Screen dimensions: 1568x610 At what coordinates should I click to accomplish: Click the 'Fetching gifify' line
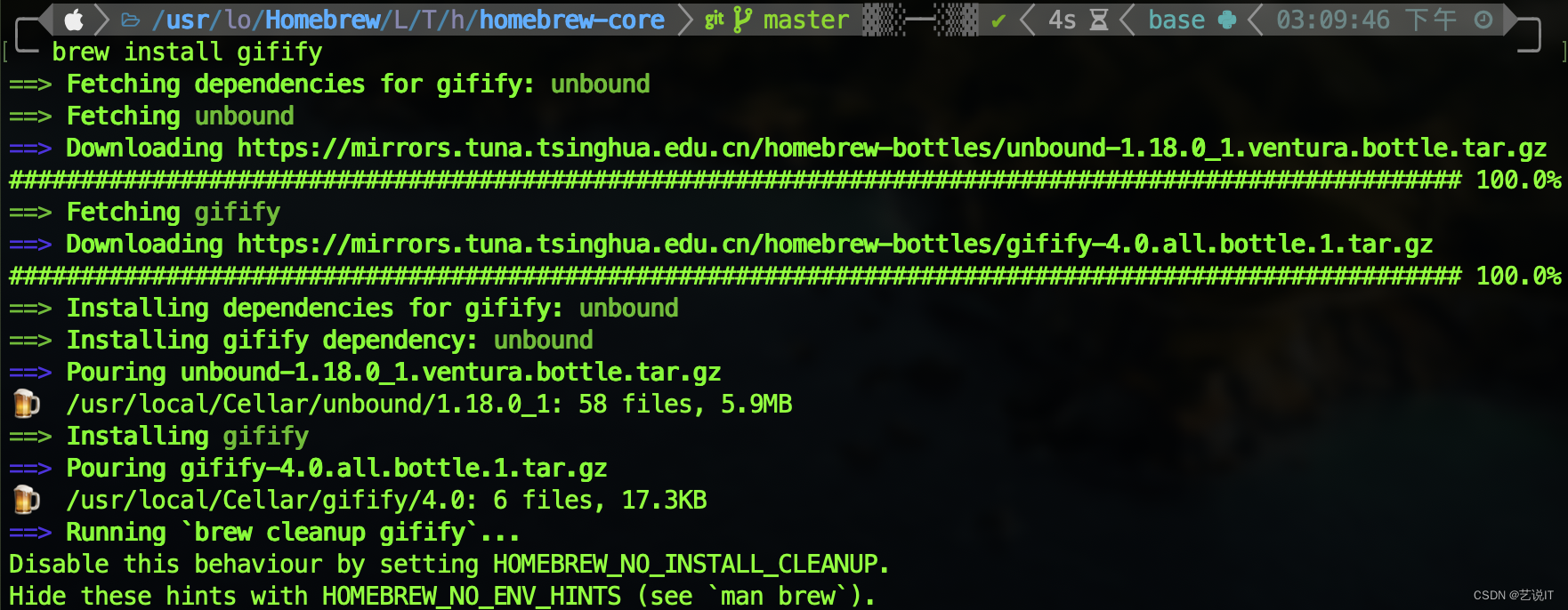click(x=144, y=212)
